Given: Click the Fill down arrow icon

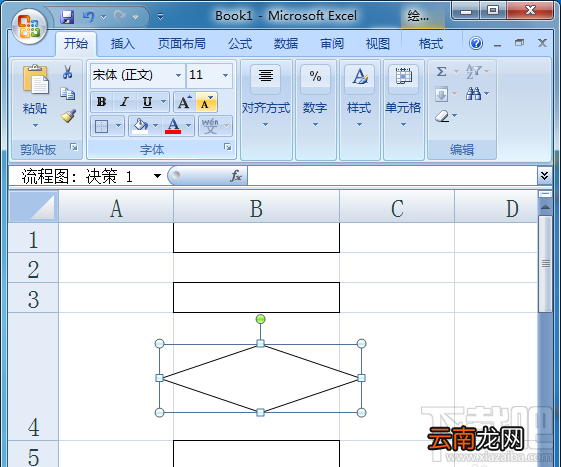Looking at the screenshot, I should click(442, 94).
